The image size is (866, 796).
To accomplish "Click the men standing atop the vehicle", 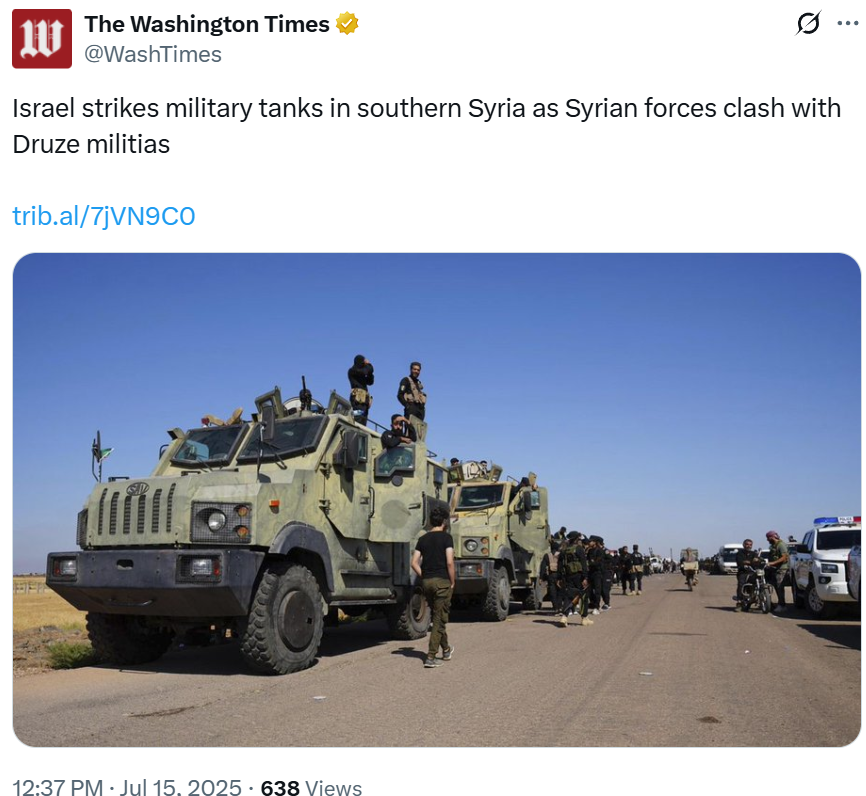I will point(387,396).
